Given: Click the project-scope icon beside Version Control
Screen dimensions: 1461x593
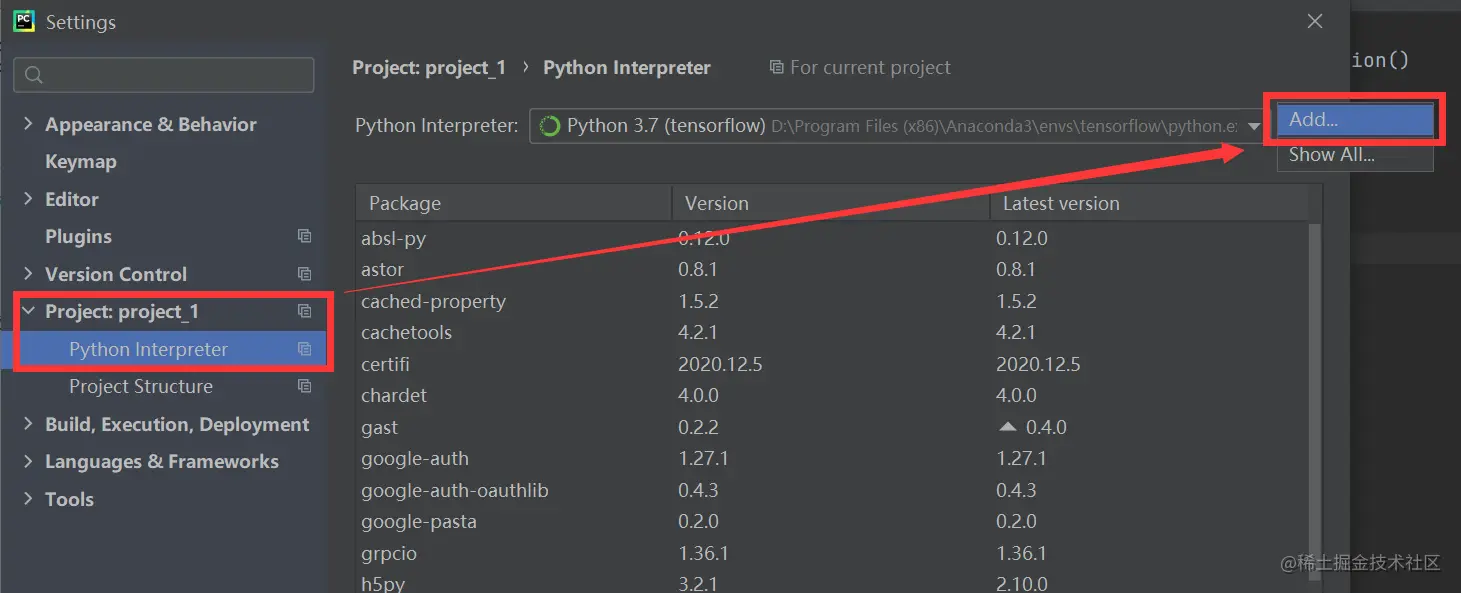Looking at the screenshot, I should [x=305, y=273].
